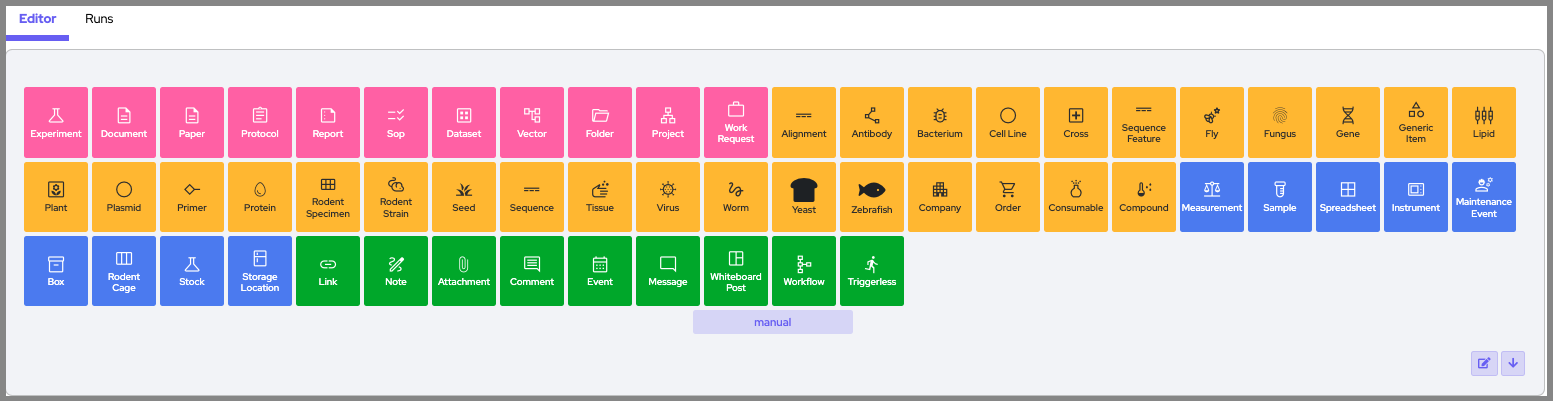Select the Attachment paperclip tile
Viewport: 1553px width, 401px height.
[464, 271]
